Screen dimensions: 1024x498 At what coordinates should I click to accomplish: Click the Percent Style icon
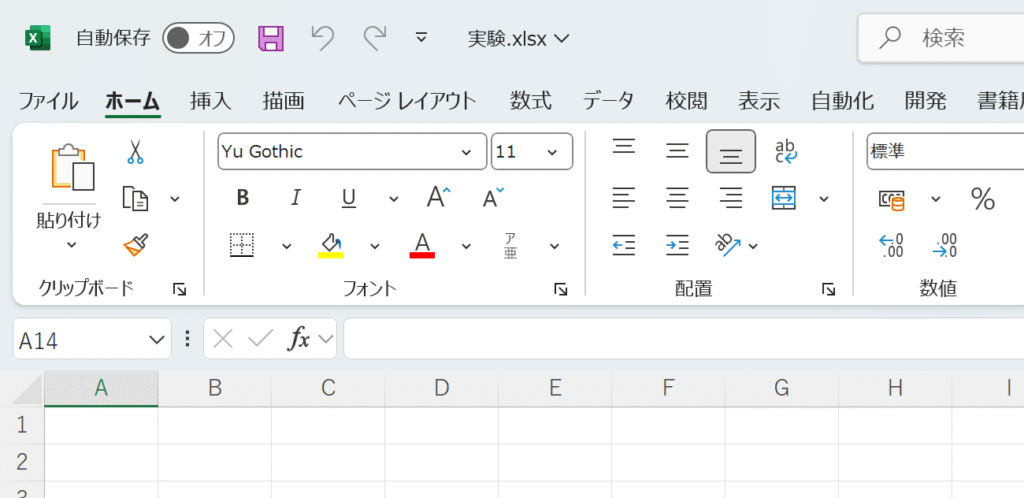tap(983, 199)
